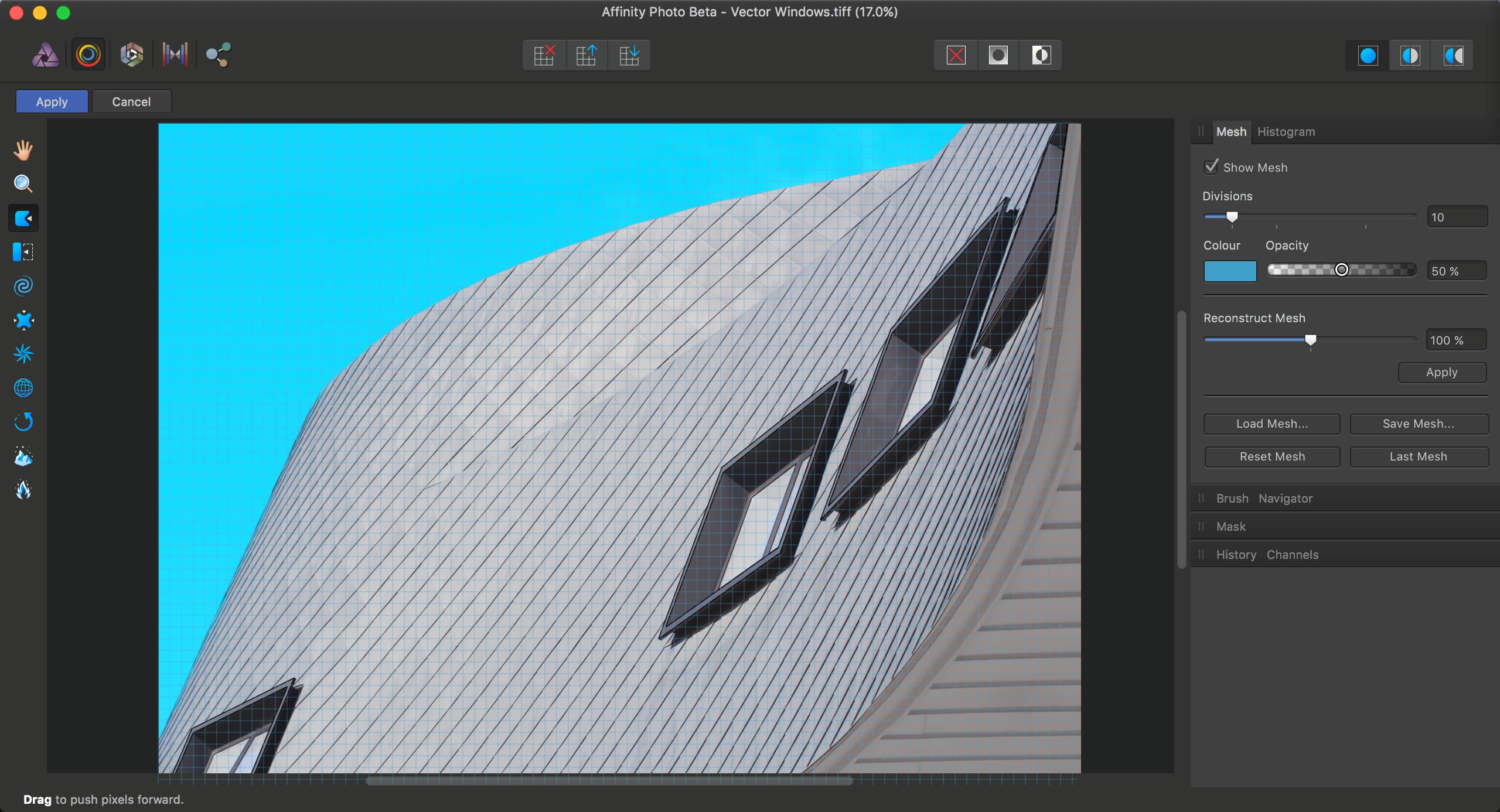
Task: Enable mirror view mode
Action: point(1453,56)
